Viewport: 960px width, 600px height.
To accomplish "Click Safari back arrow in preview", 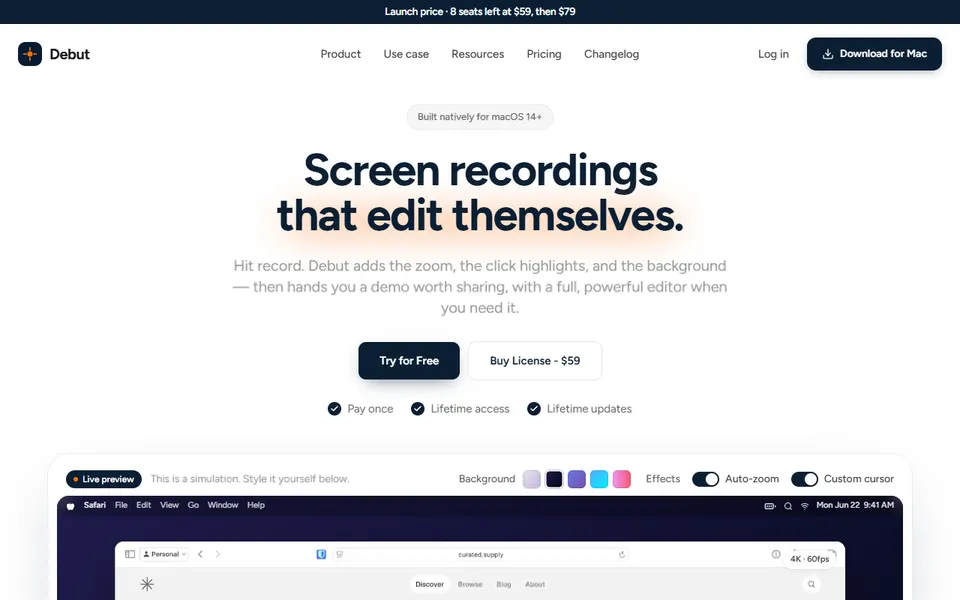I will [x=200, y=554].
